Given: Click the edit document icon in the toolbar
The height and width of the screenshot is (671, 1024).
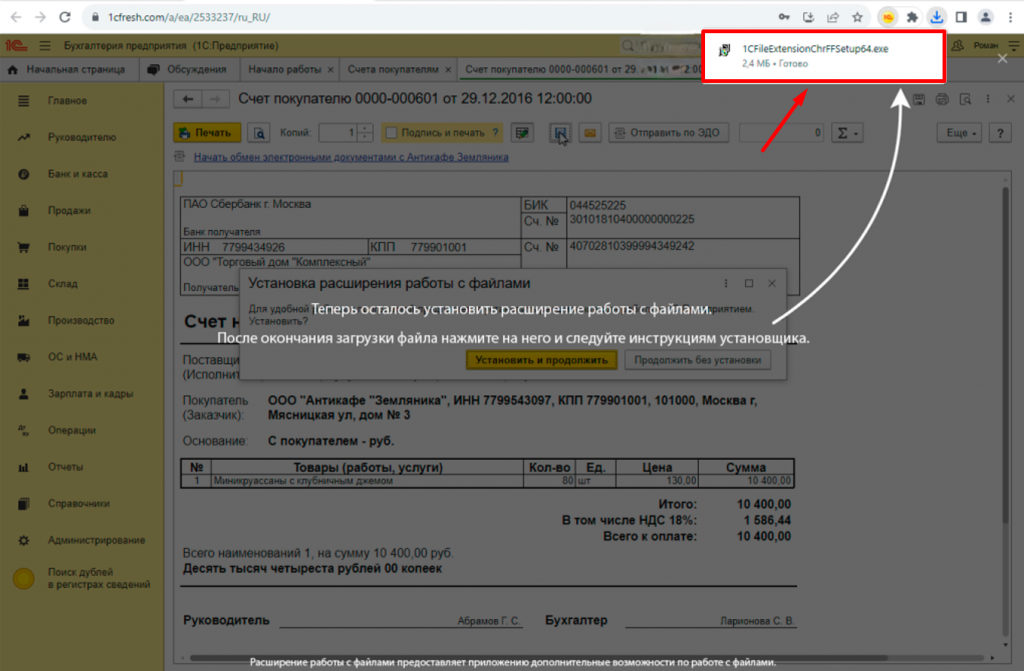Looking at the screenshot, I should 522,133.
